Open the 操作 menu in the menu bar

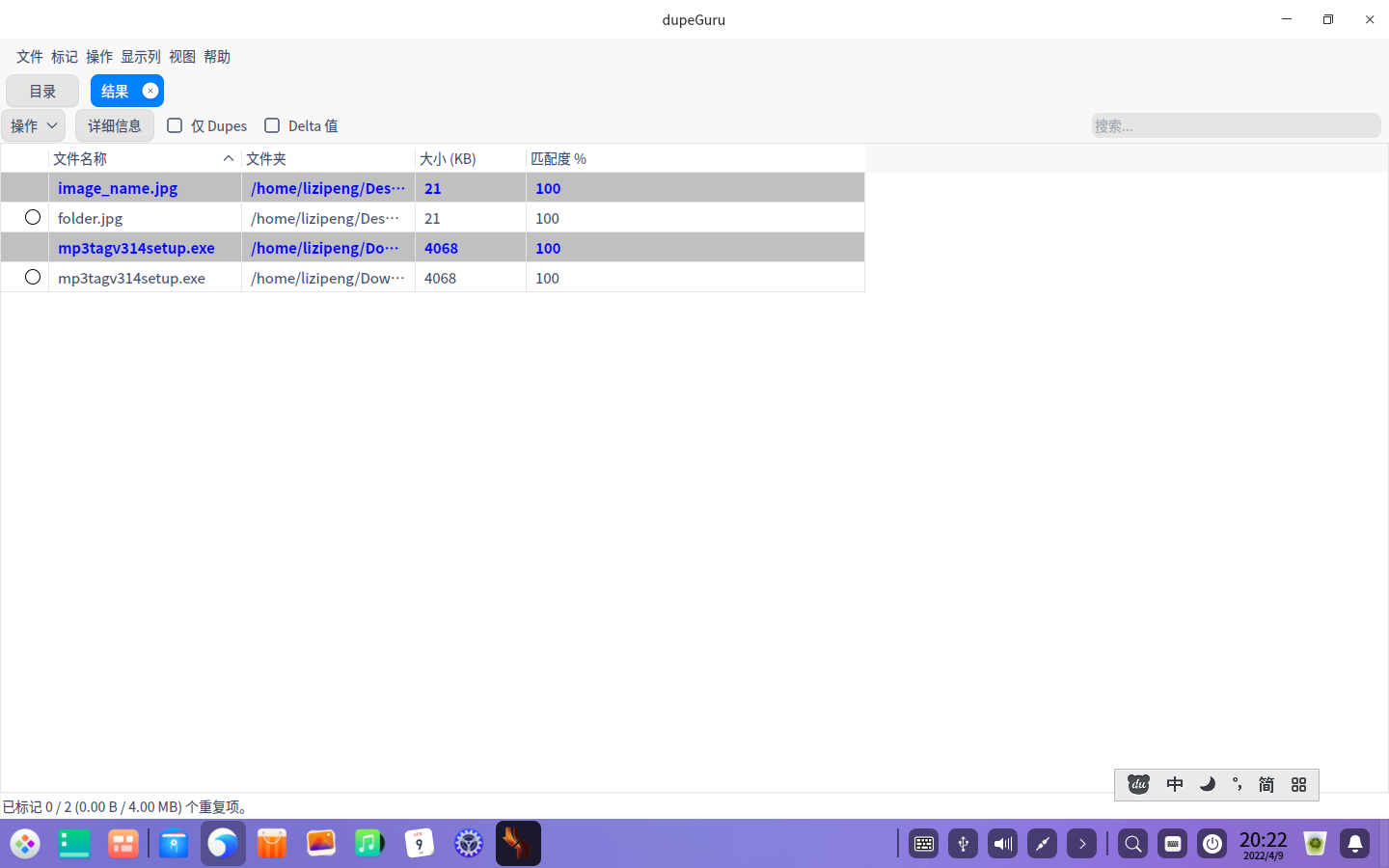click(x=99, y=57)
